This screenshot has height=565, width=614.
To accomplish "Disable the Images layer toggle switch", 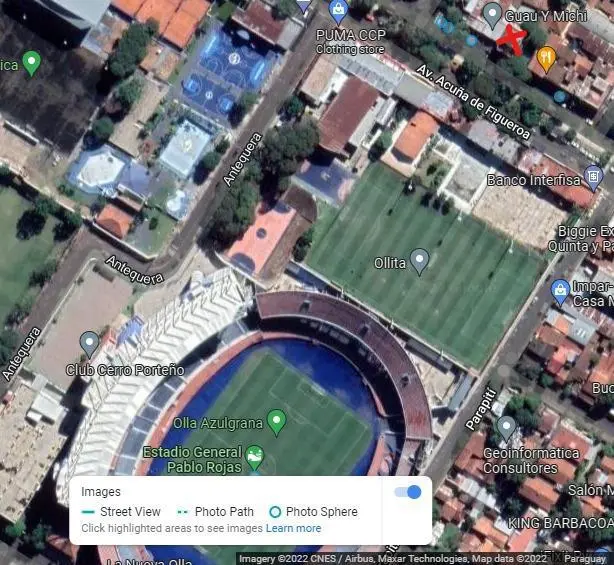I will click(408, 492).
